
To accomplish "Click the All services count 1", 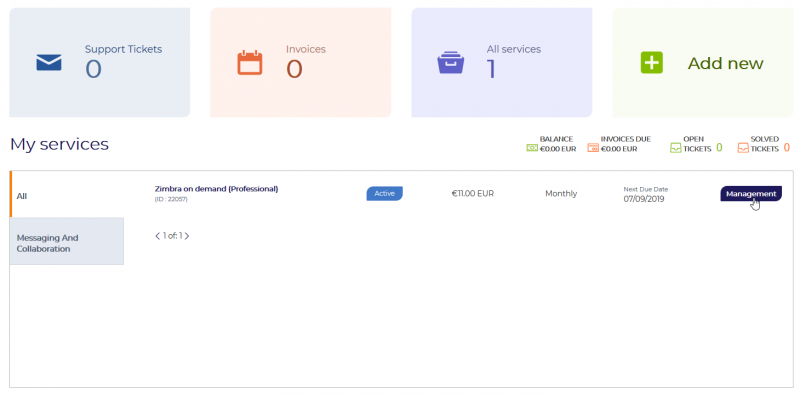I will click(x=491, y=69).
